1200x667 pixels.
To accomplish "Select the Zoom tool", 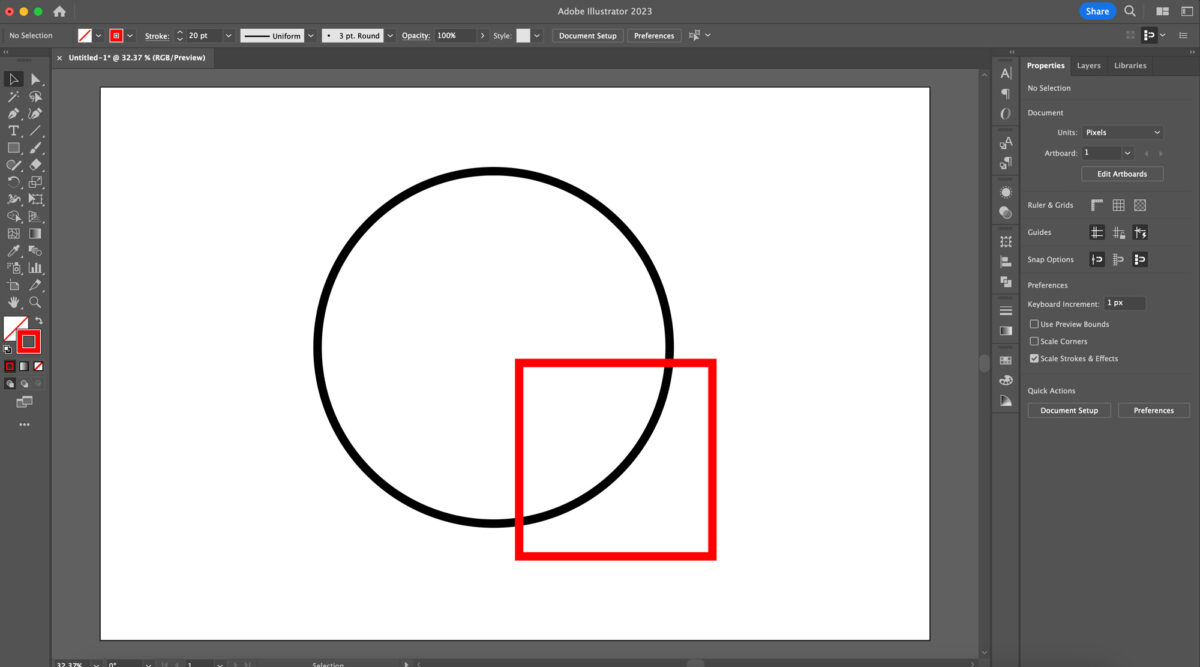I will pos(34,301).
